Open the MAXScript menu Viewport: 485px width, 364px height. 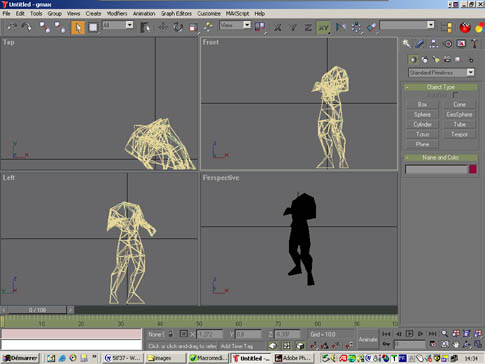(x=237, y=14)
